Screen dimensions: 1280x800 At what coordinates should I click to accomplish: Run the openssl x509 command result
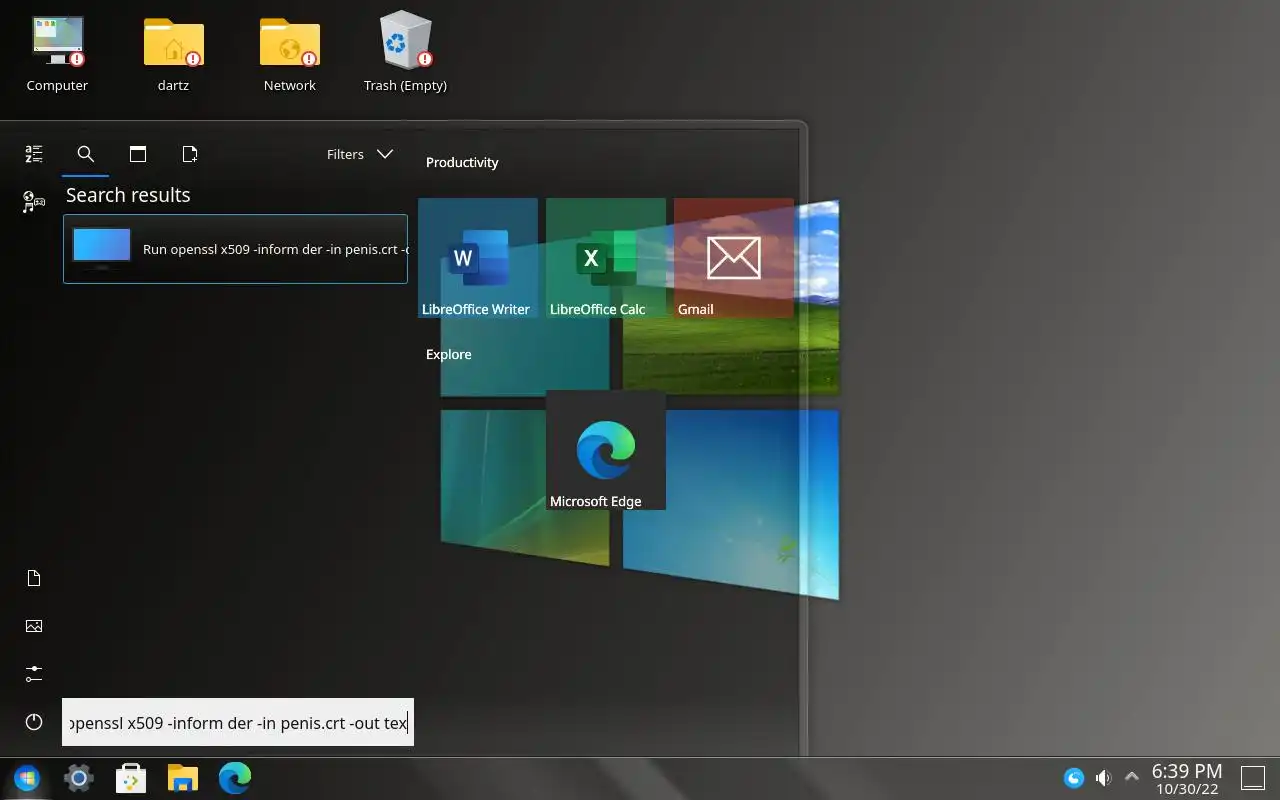(x=235, y=249)
